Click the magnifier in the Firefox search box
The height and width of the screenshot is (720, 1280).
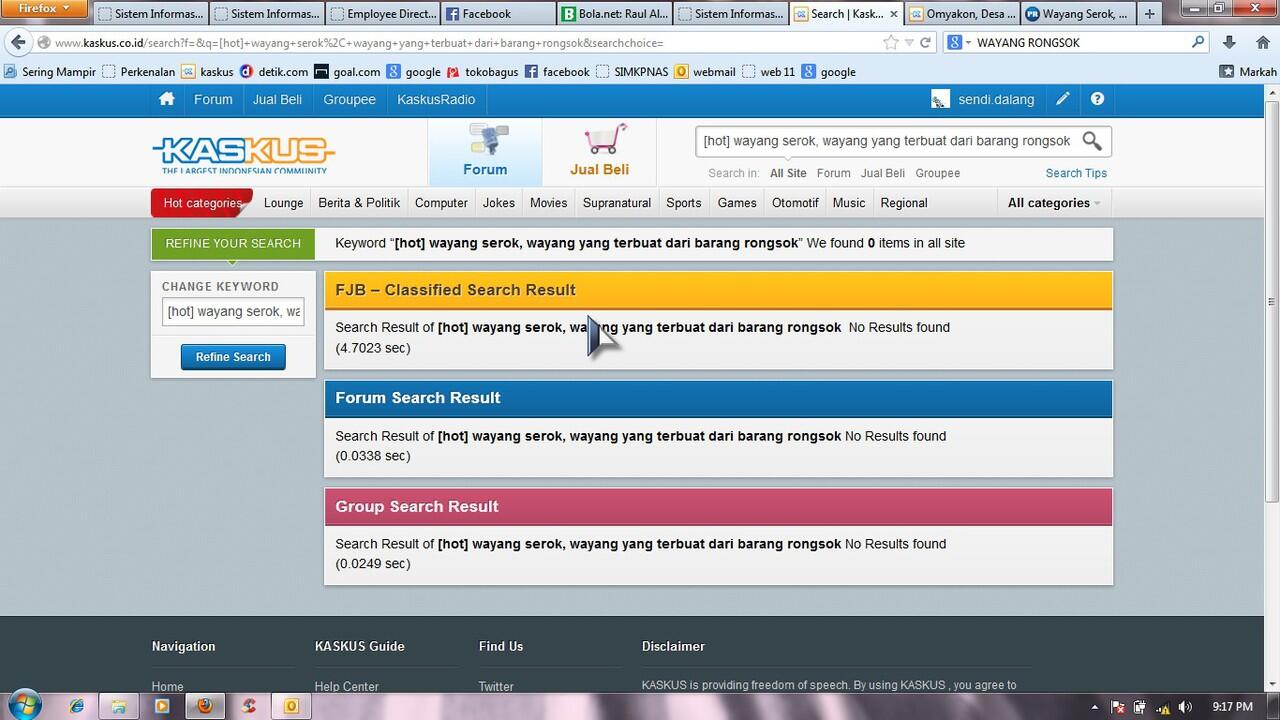pos(1198,43)
